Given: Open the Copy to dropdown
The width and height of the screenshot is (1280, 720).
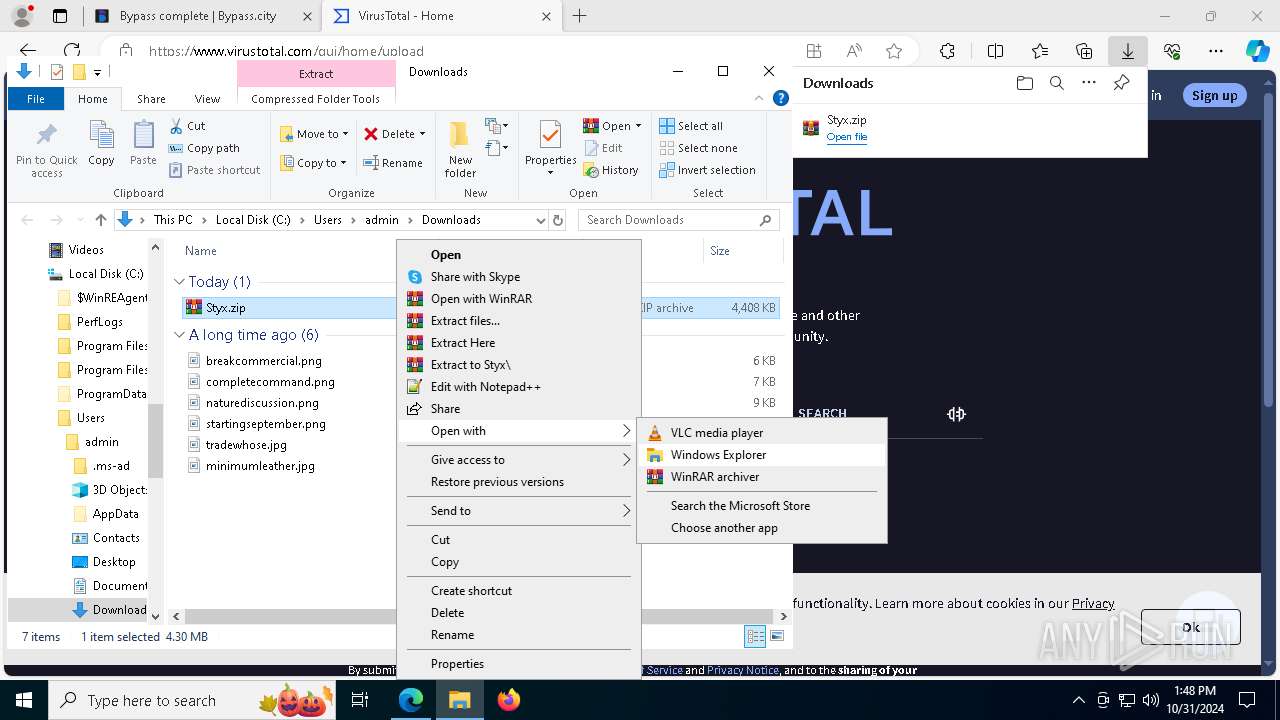Looking at the screenshot, I should tap(313, 163).
